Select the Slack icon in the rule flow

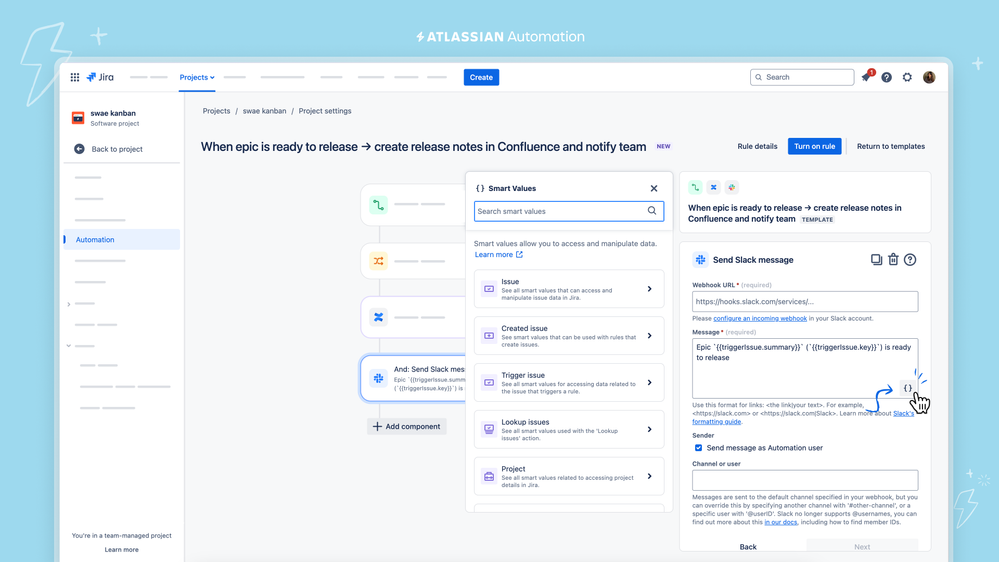click(x=378, y=378)
